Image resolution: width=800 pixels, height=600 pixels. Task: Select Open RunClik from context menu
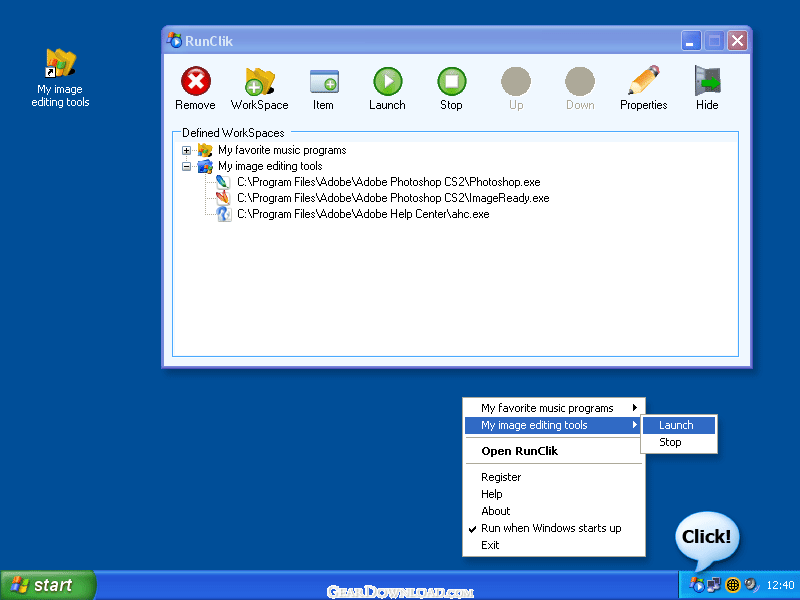[x=554, y=451]
